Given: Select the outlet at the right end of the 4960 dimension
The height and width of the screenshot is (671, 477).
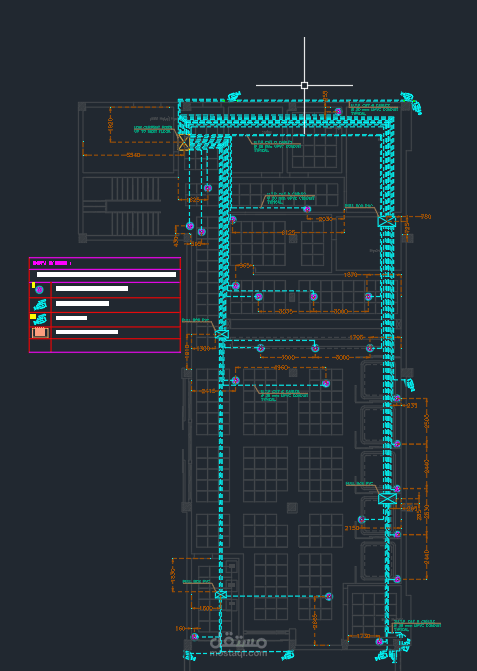Looking at the screenshot, I should coord(326,383).
